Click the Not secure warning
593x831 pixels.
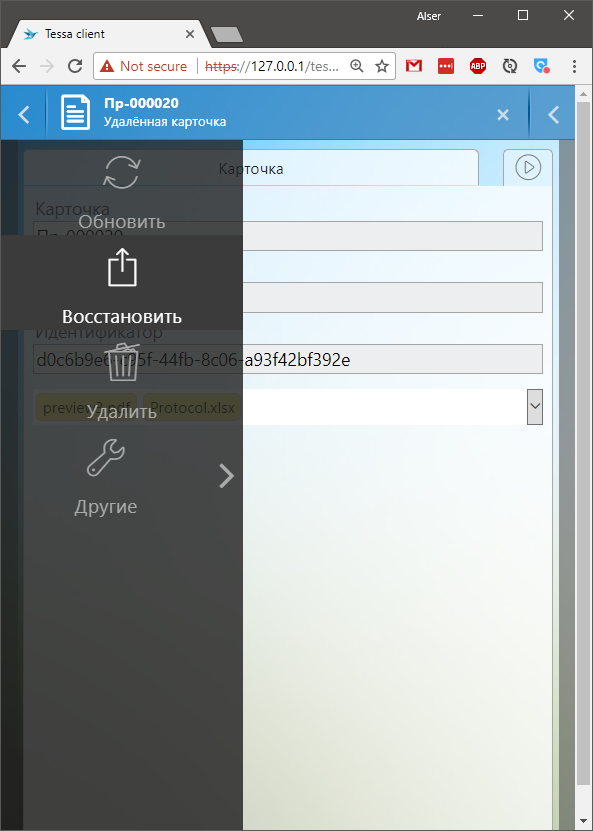click(x=144, y=66)
